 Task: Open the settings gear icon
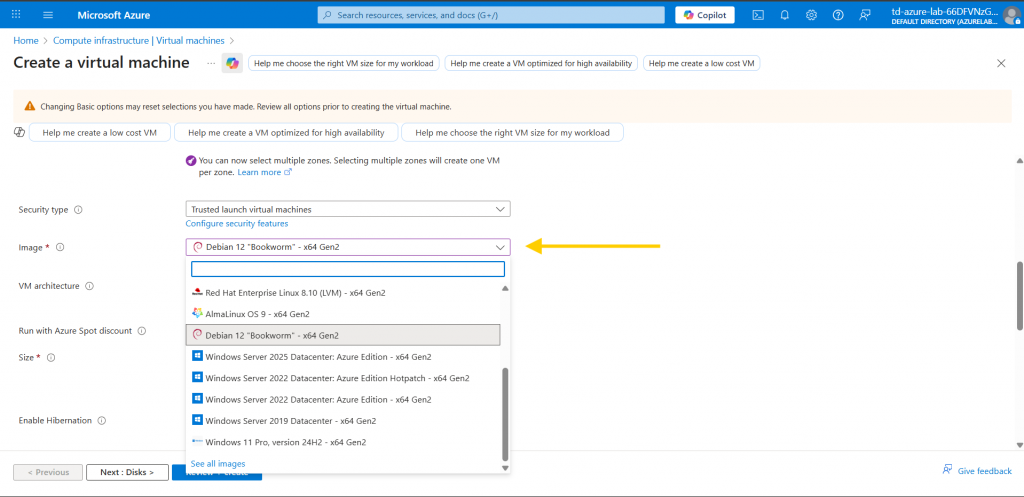click(x=811, y=15)
